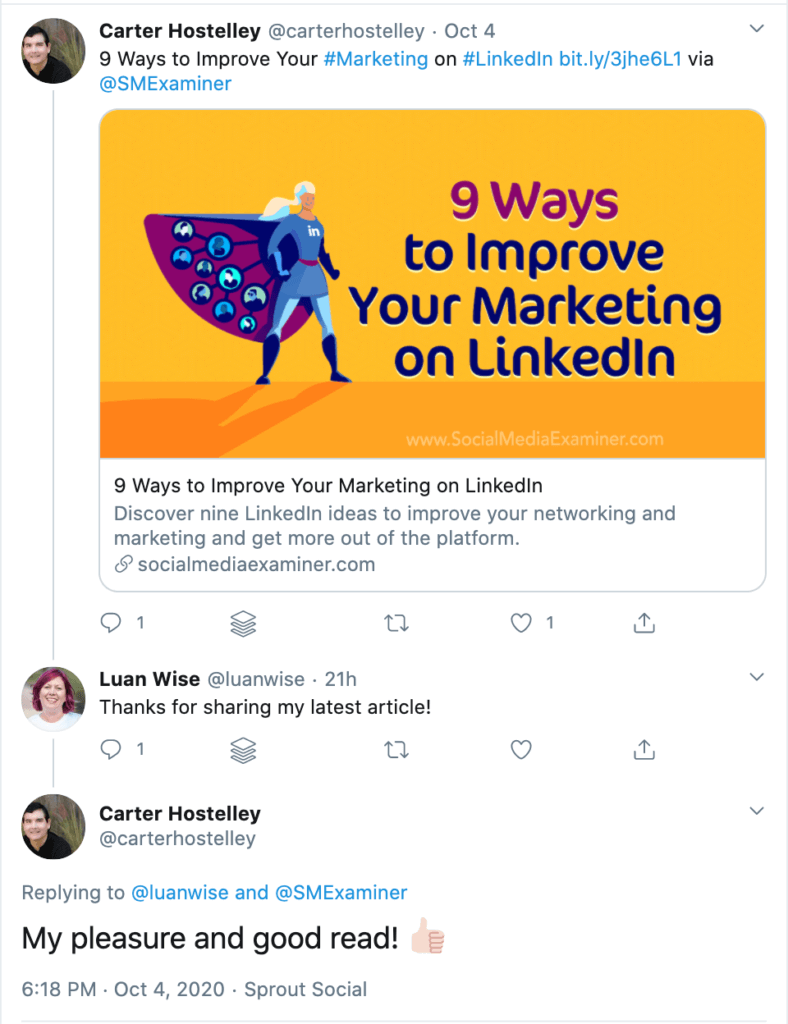Viewport: 788px width, 1024px height.
Task: Click the reply icon on Luan Wise's tweet
Action: 110,749
